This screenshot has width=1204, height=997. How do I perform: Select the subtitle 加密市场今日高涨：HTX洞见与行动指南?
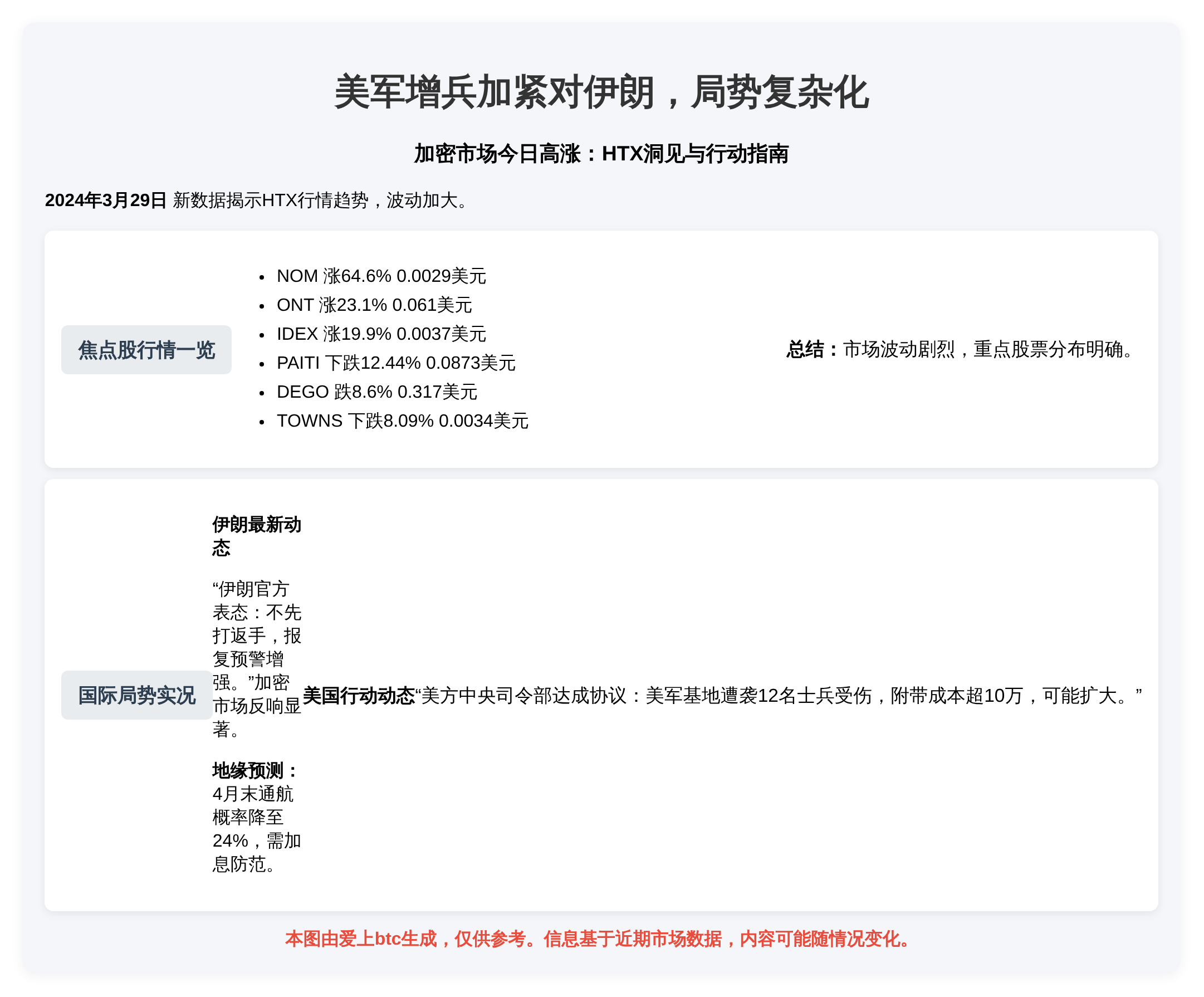point(601,154)
